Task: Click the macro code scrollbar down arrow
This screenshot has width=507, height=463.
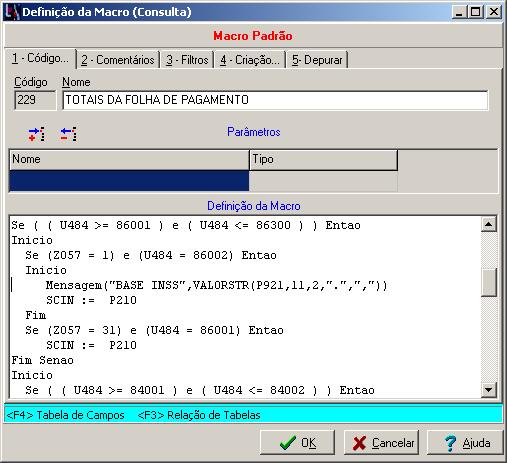Action: click(x=489, y=389)
